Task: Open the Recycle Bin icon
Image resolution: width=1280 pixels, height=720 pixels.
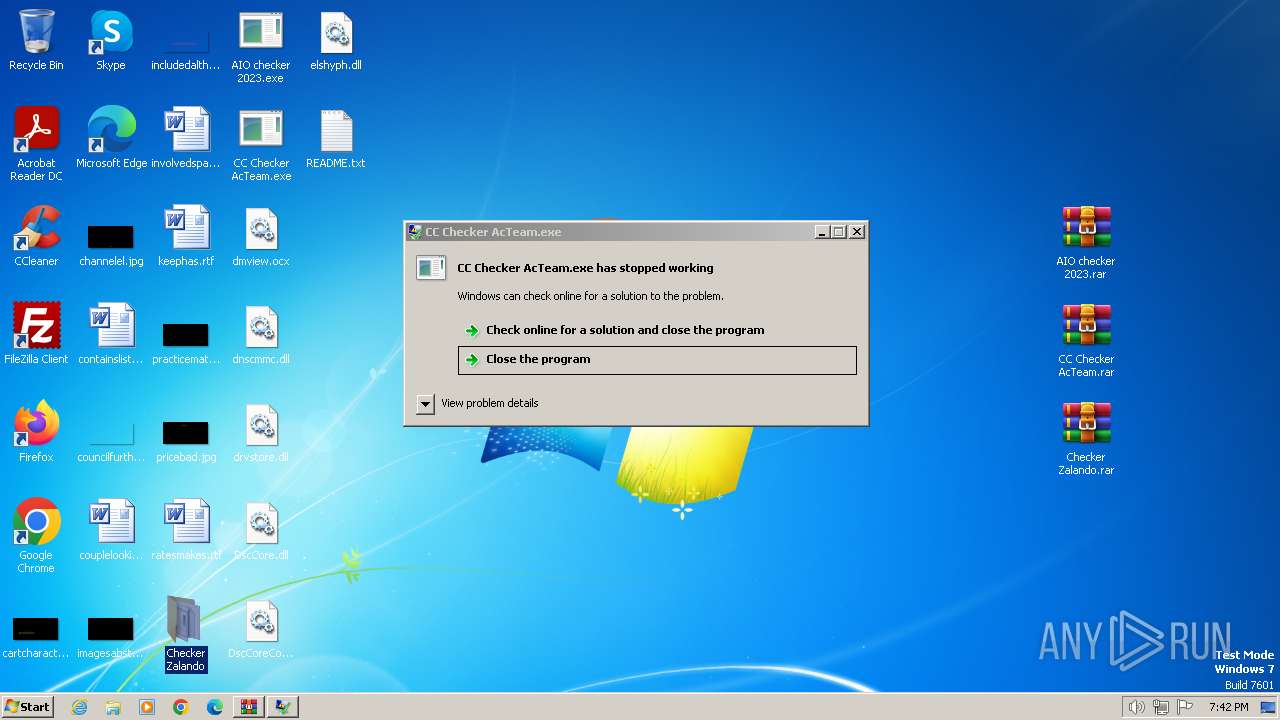Action: (36, 40)
